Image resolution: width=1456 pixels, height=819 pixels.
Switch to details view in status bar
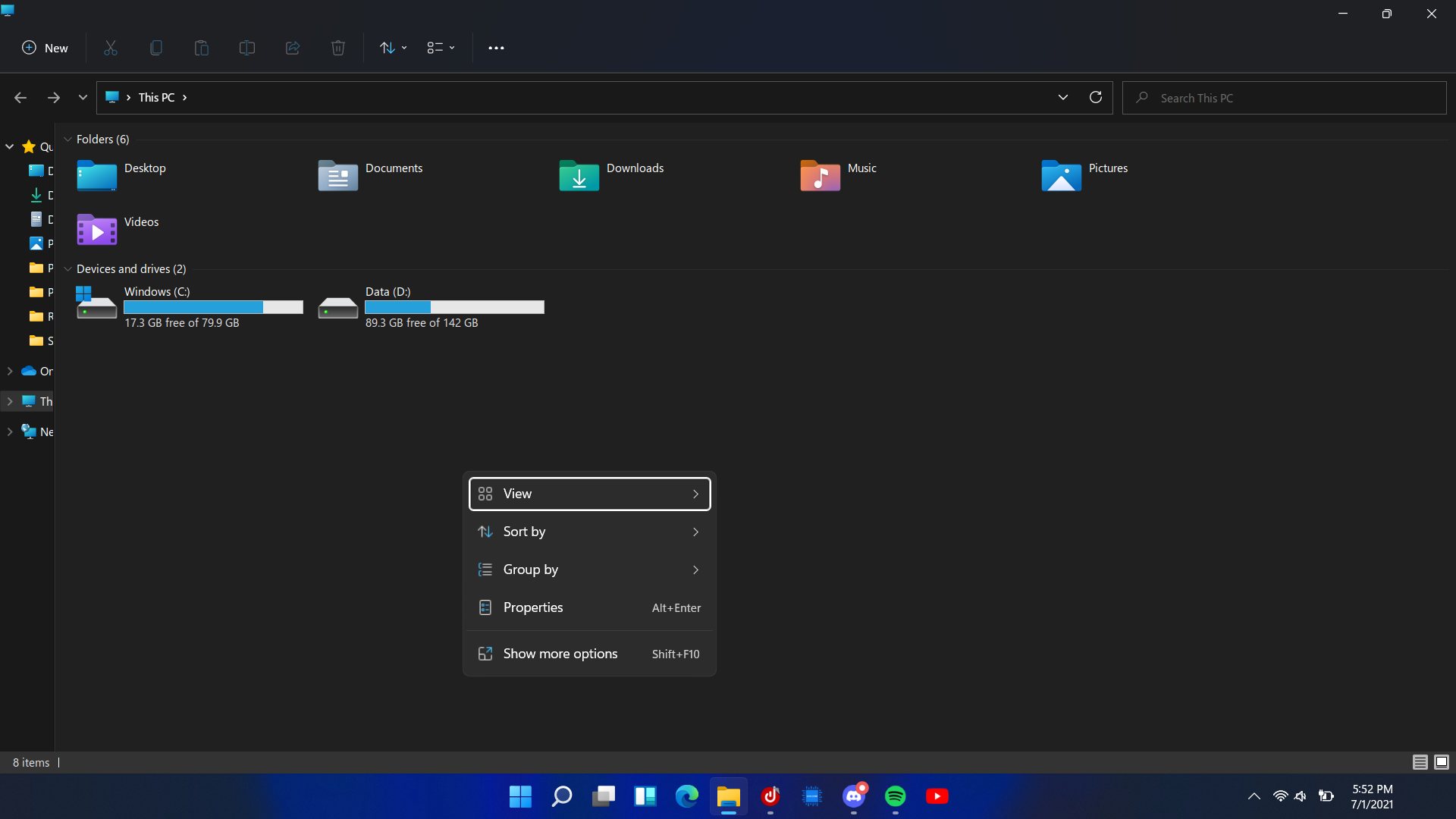pyautogui.click(x=1420, y=762)
